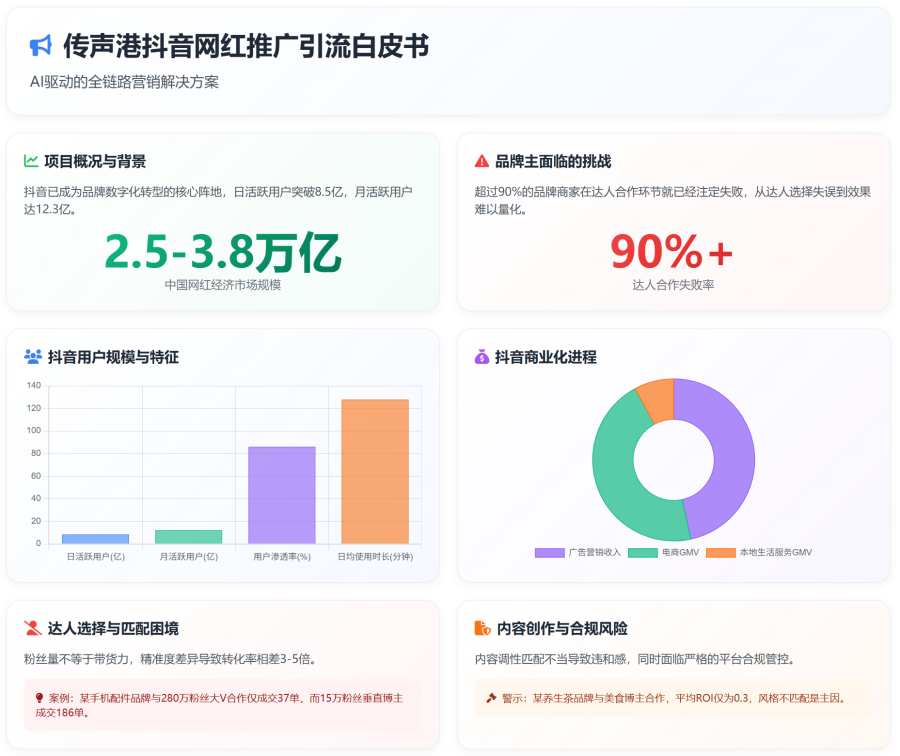This screenshot has width=900, height=756.
Task: Click the purple 用户渗透率 bar
Action: point(282,495)
